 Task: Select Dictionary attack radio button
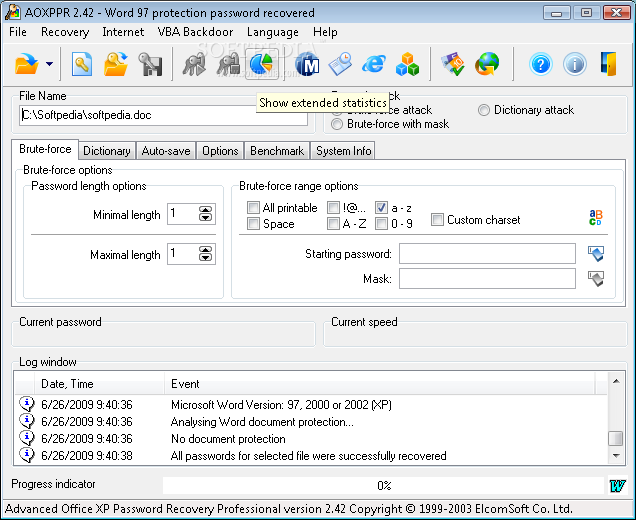[483, 110]
